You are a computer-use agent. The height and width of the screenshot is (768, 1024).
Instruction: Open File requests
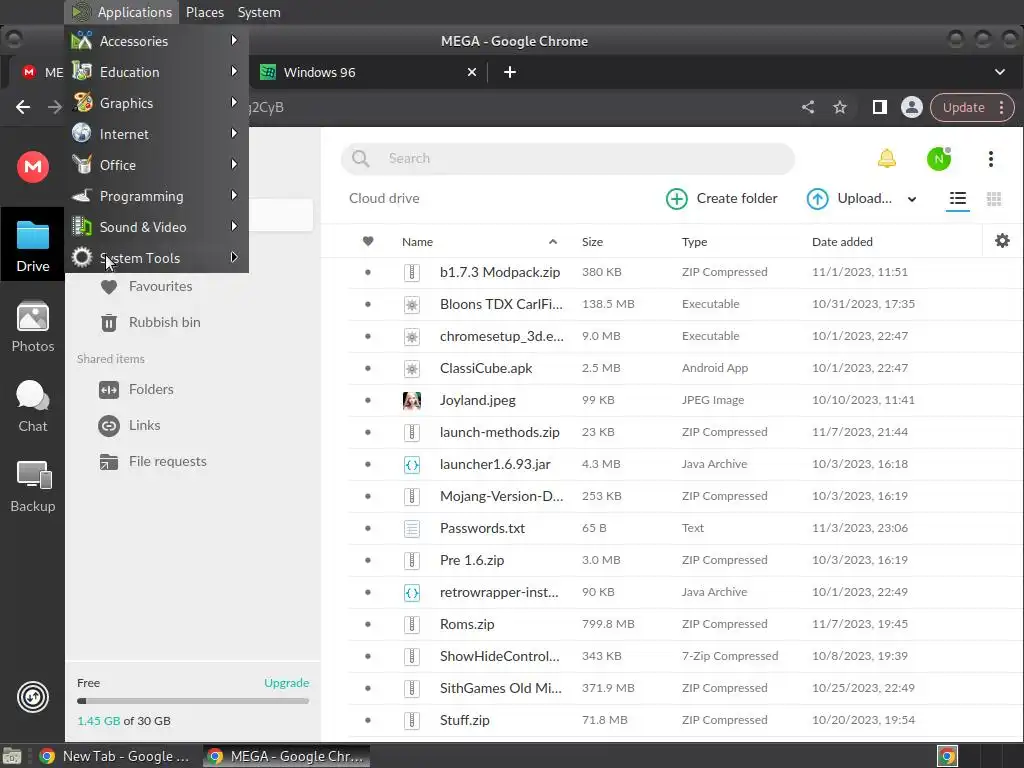tap(153, 461)
